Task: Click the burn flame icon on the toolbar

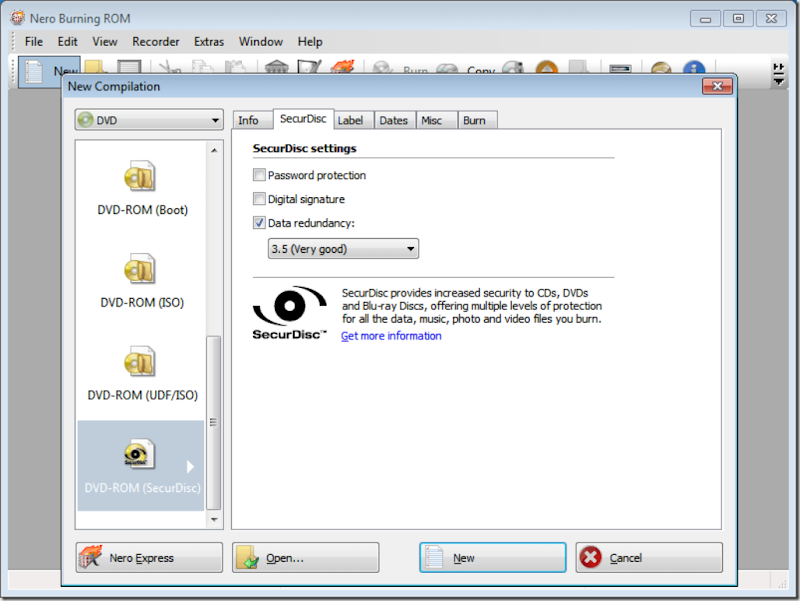Action: (341, 67)
